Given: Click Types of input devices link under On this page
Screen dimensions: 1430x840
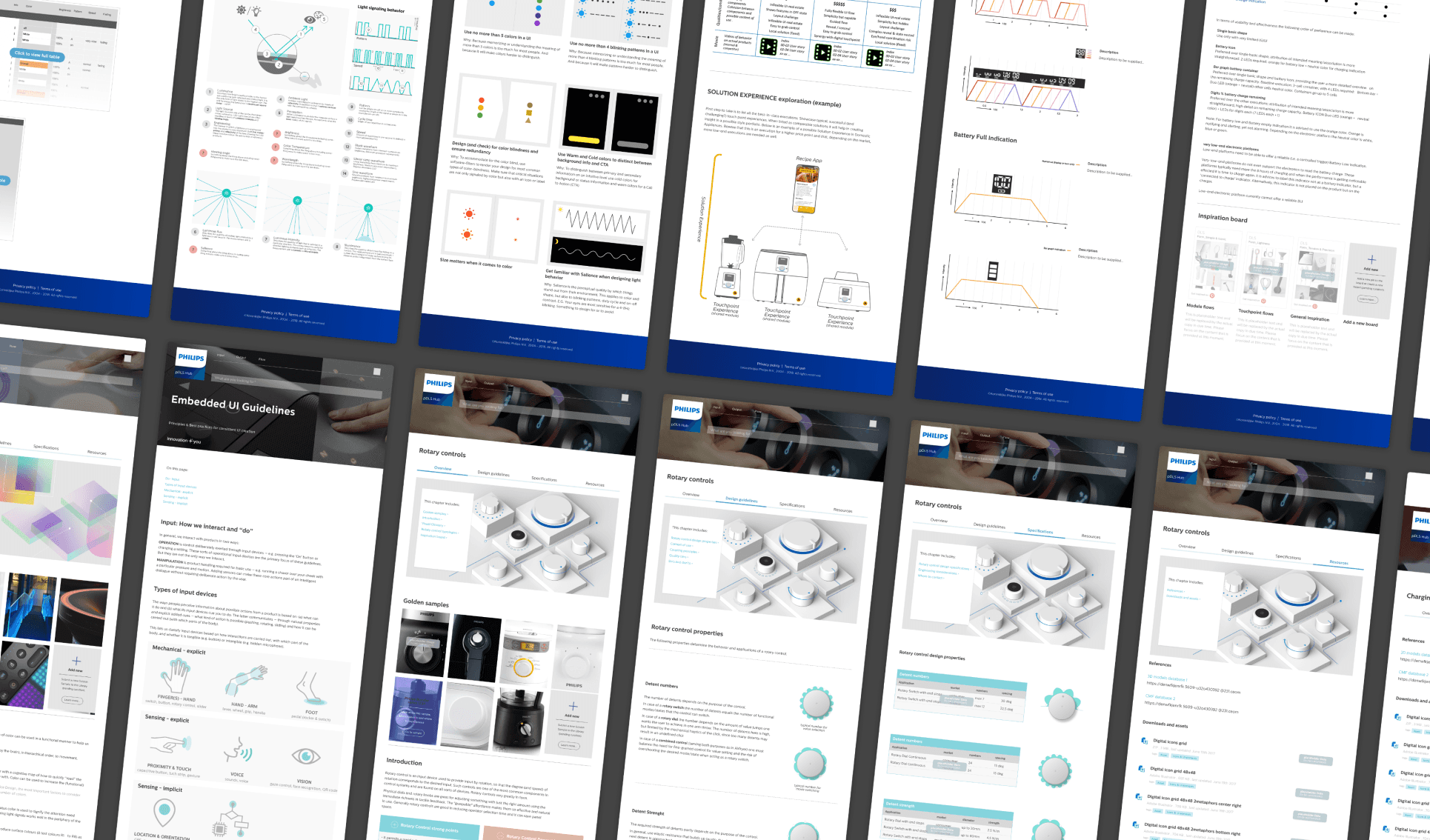Looking at the screenshot, I should pyautogui.click(x=181, y=485).
